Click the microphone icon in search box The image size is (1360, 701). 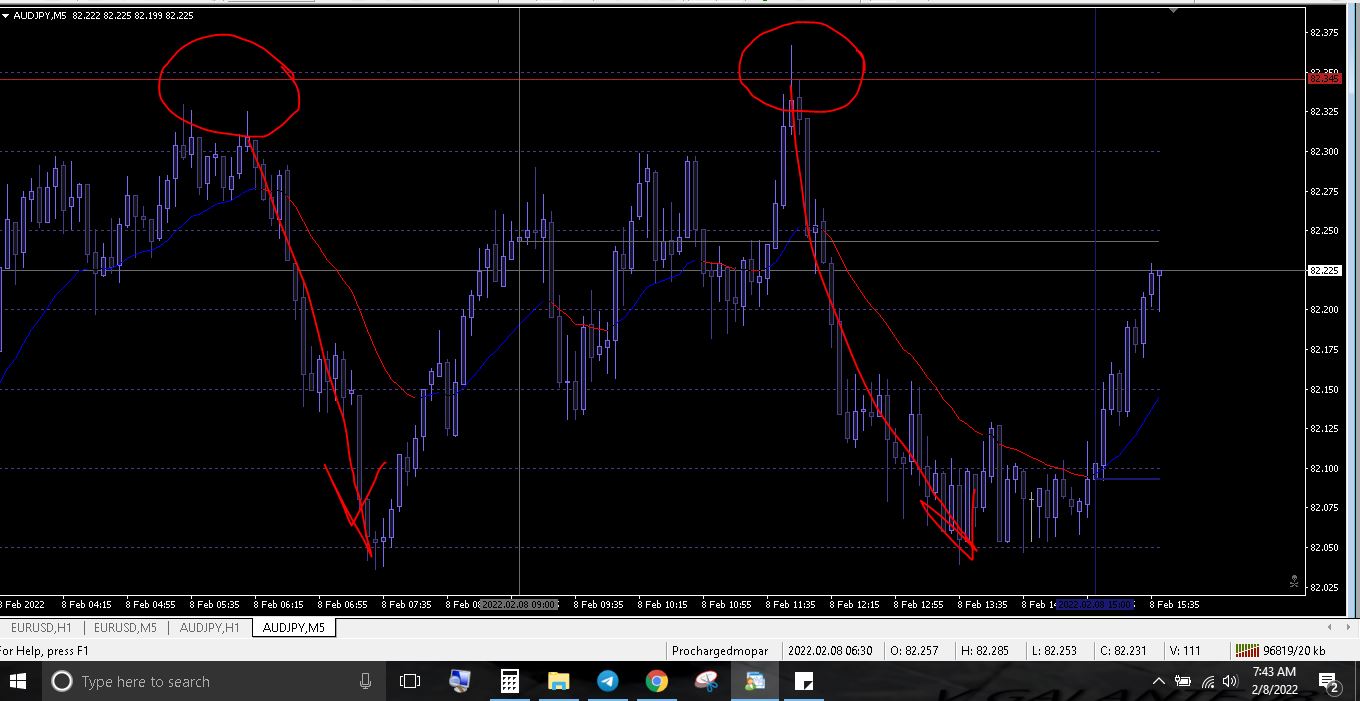pos(366,681)
